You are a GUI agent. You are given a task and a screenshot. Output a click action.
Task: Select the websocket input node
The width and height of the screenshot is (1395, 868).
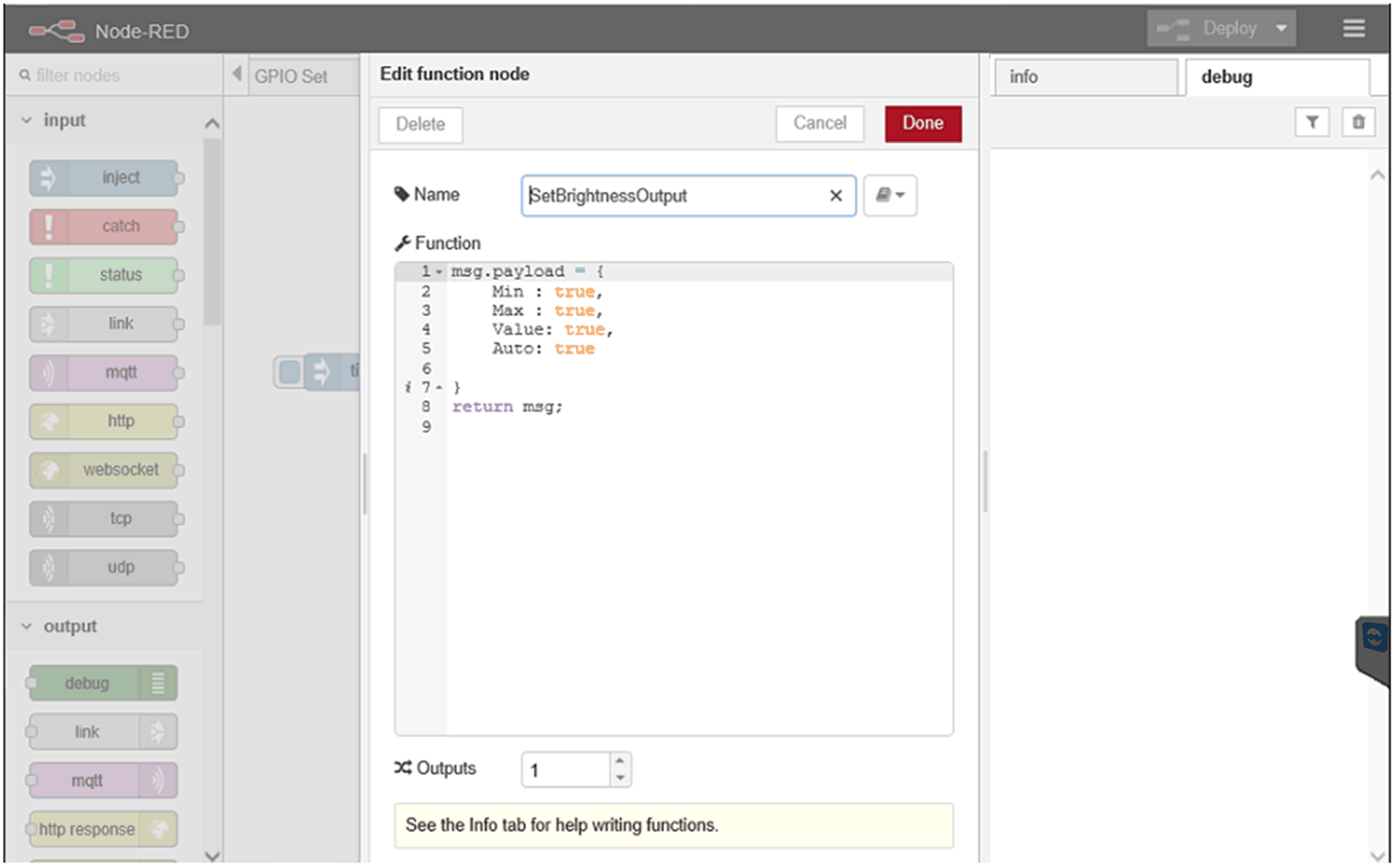tap(104, 470)
